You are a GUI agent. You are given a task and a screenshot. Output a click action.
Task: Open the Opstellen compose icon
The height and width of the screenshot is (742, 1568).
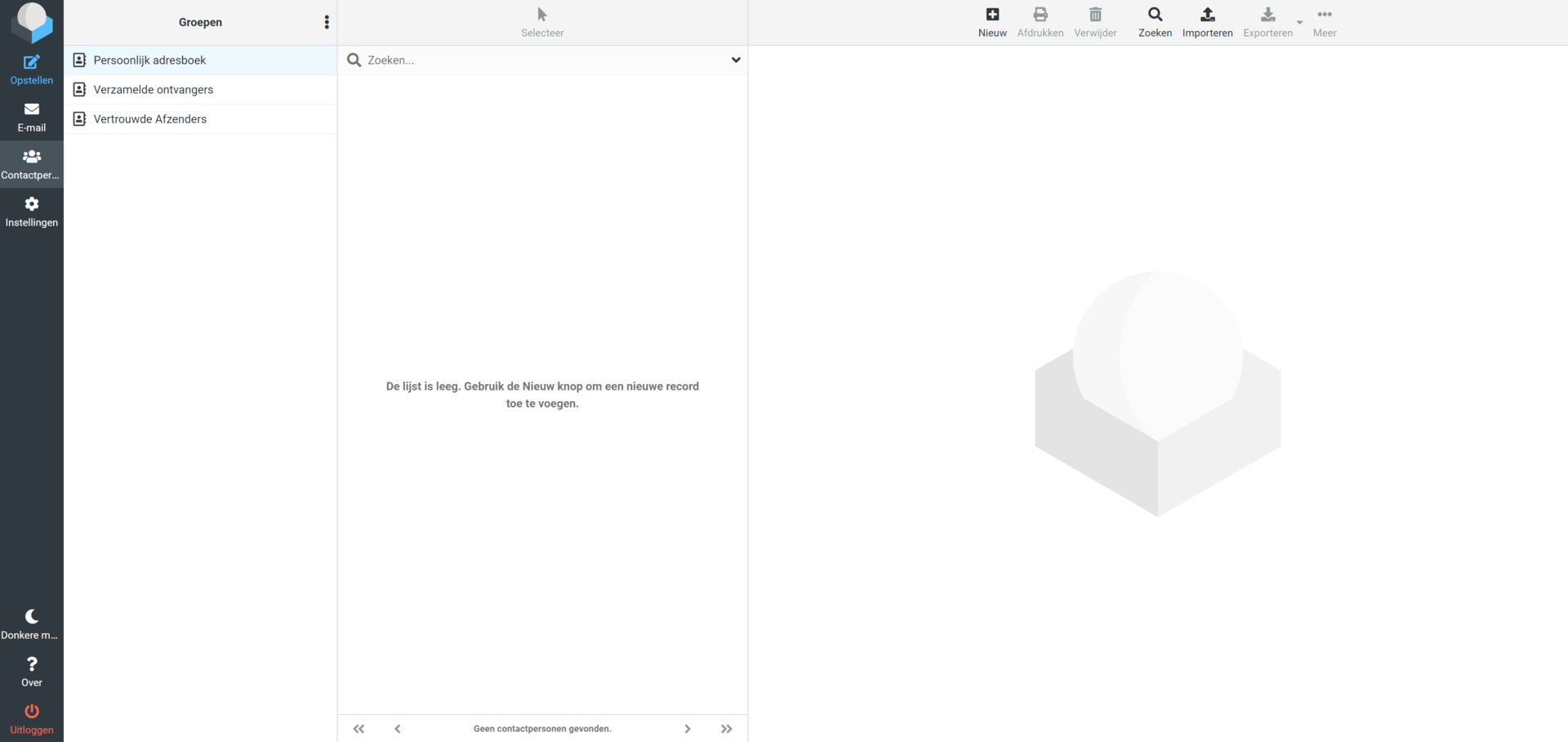tap(32, 69)
